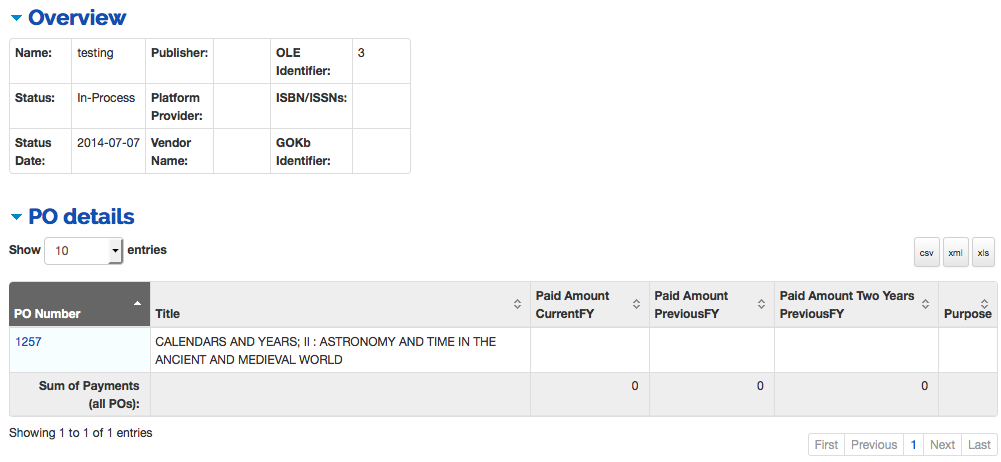Image resolution: width=1001 pixels, height=462 pixels.
Task: Sort by Title column sort icon
Action: pyautogui.click(x=518, y=304)
